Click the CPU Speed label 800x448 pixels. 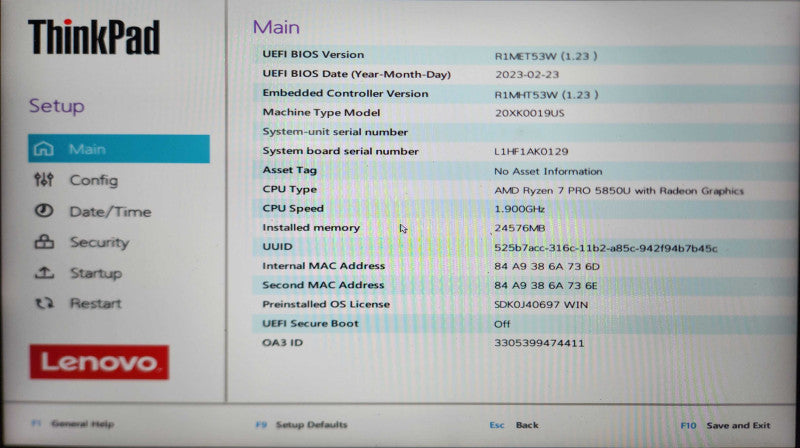tap(293, 209)
